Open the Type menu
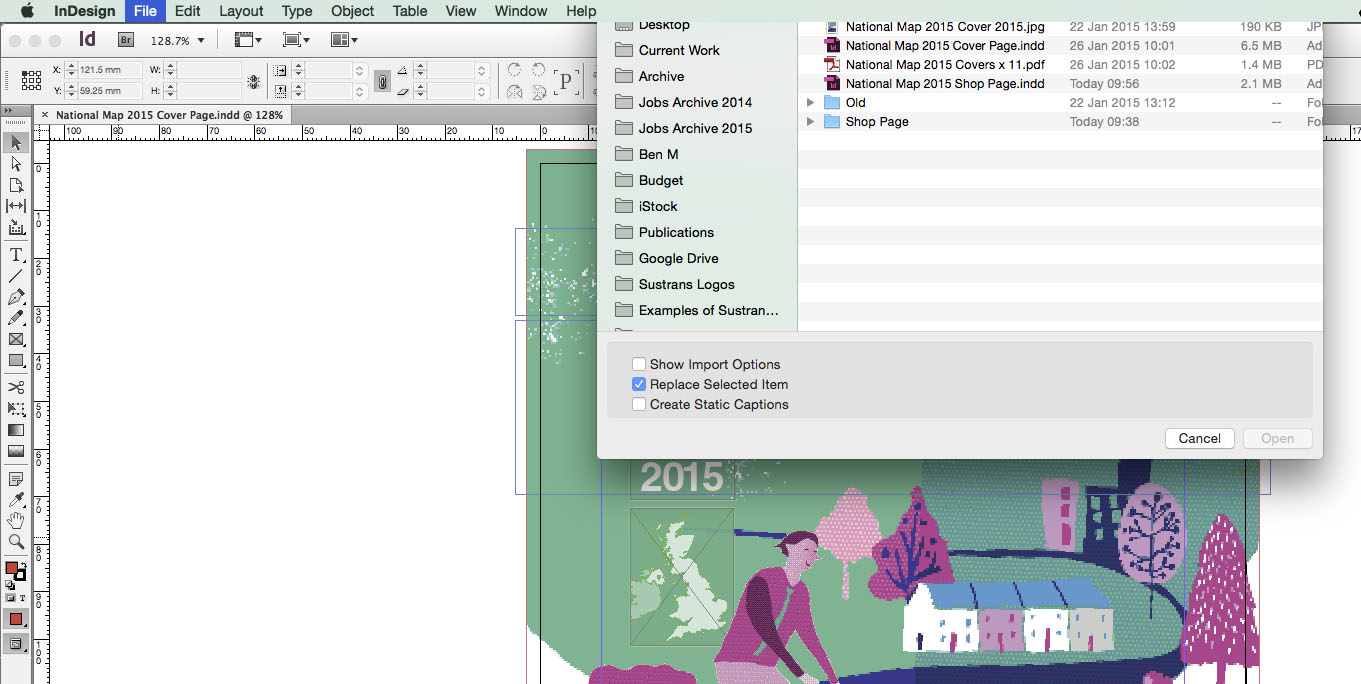 coord(297,11)
